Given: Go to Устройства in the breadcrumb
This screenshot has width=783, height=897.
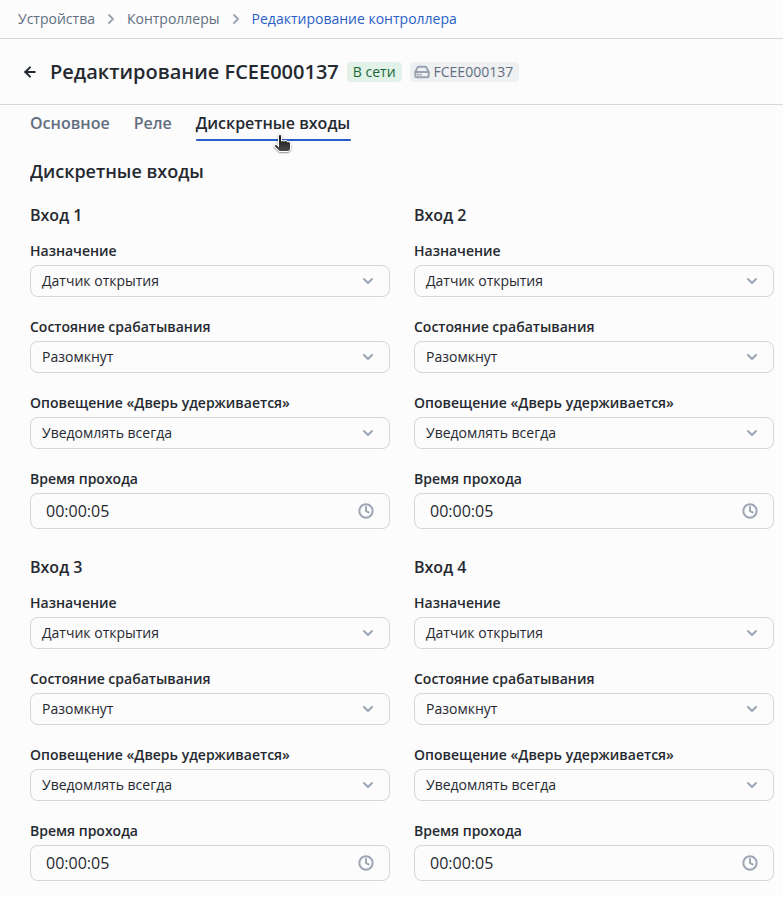Looking at the screenshot, I should point(57,19).
